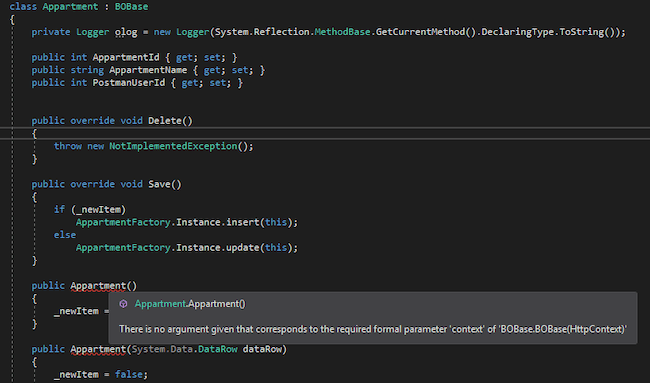This screenshot has width=650, height=383.
Task: Click the 'Delete' method name
Action: 165,121
